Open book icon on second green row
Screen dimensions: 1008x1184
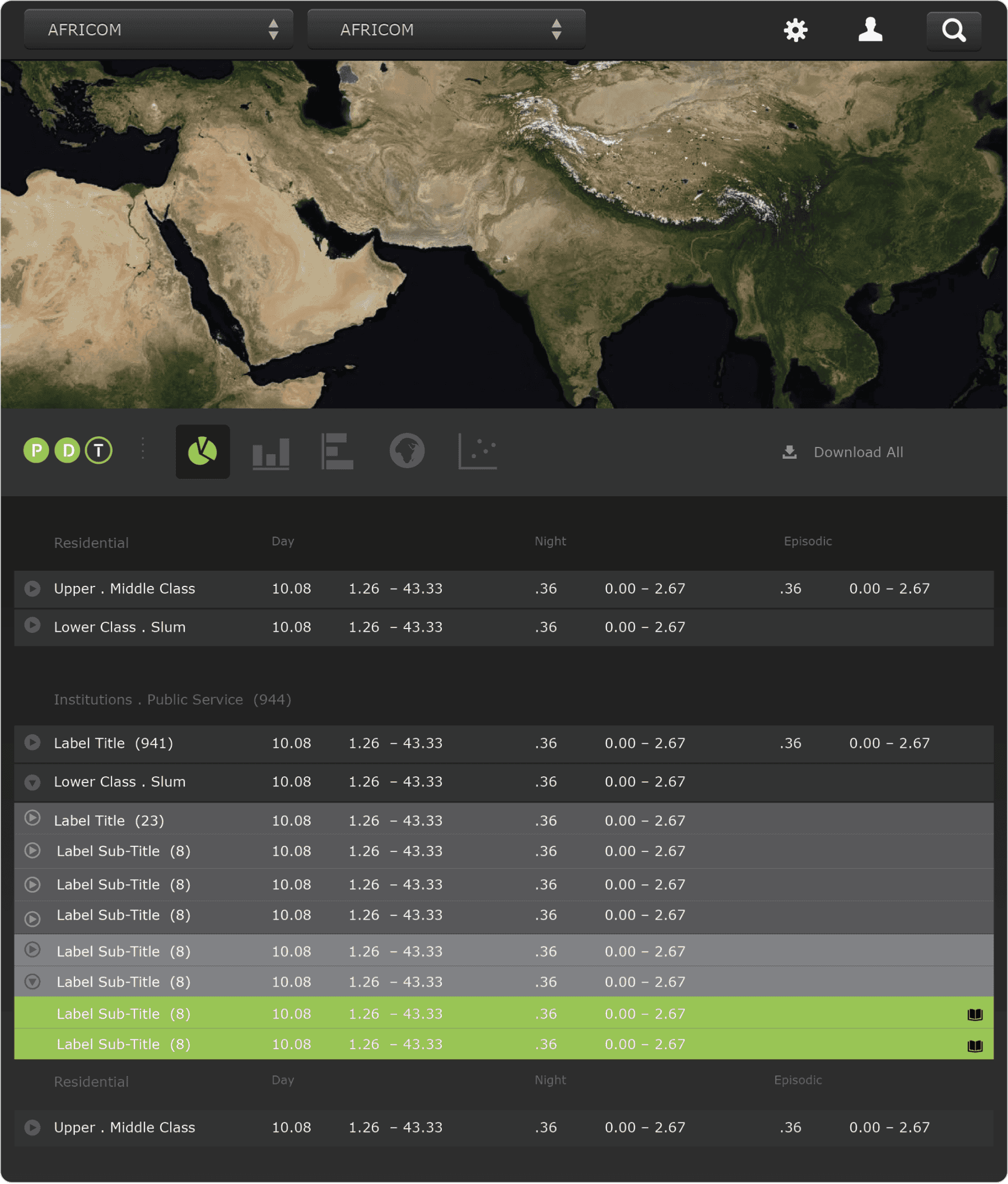point(975,1046)
